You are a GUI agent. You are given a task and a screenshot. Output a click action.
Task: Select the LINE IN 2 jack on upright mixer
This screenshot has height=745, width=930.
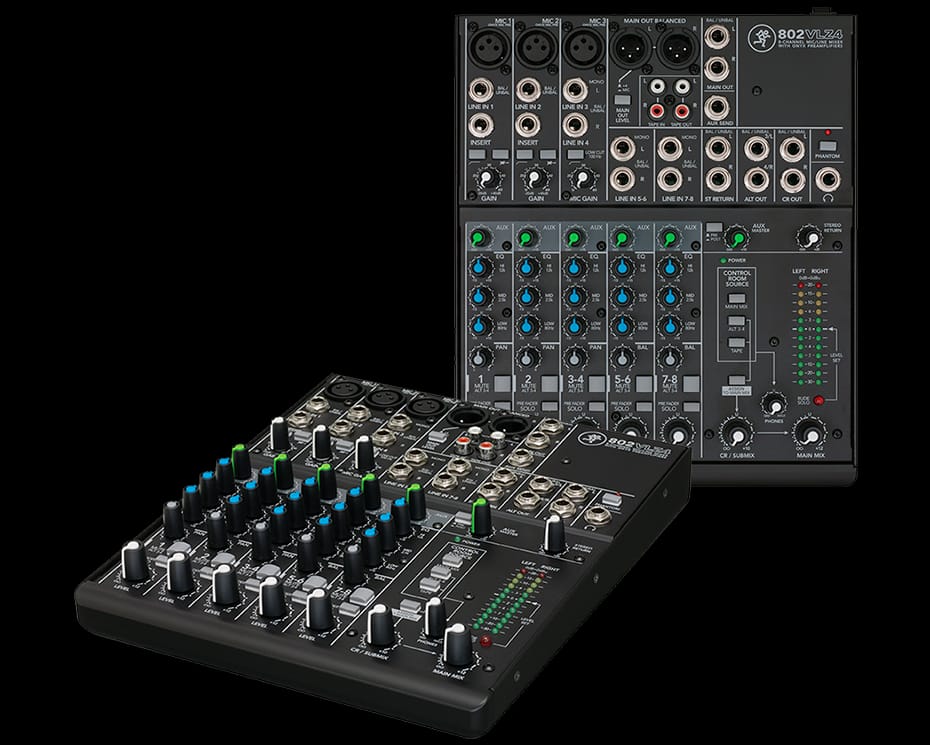(x=528, y=91)
